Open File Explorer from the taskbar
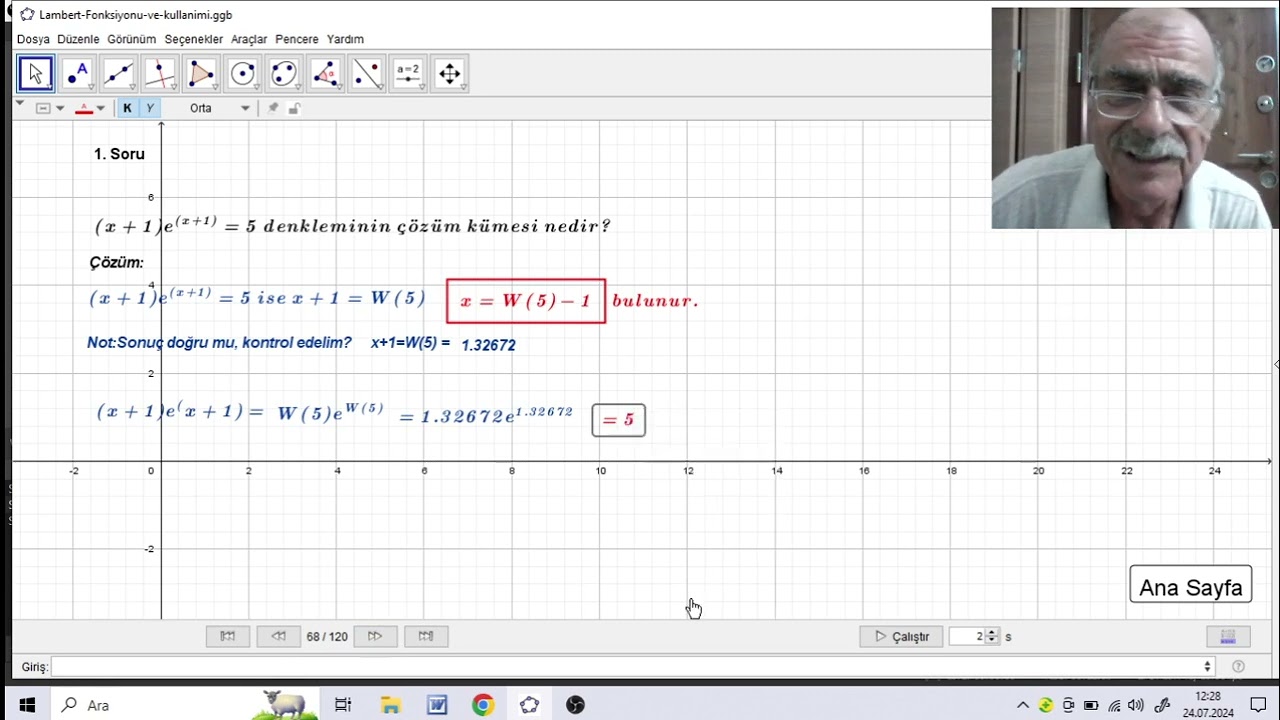Viewport: 1280px width, 720px height. pos(390,705)
